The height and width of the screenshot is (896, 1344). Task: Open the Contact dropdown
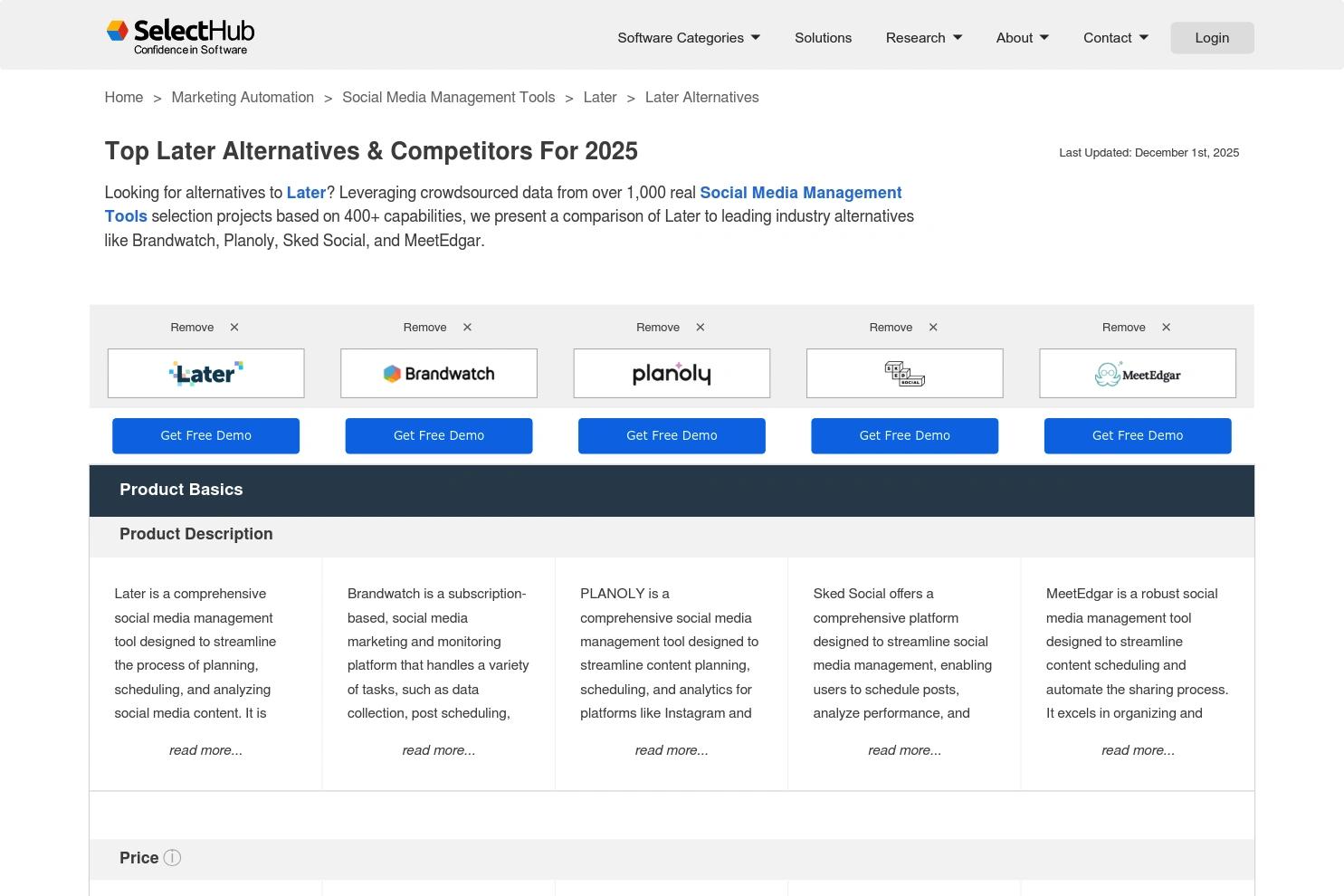1116,38
